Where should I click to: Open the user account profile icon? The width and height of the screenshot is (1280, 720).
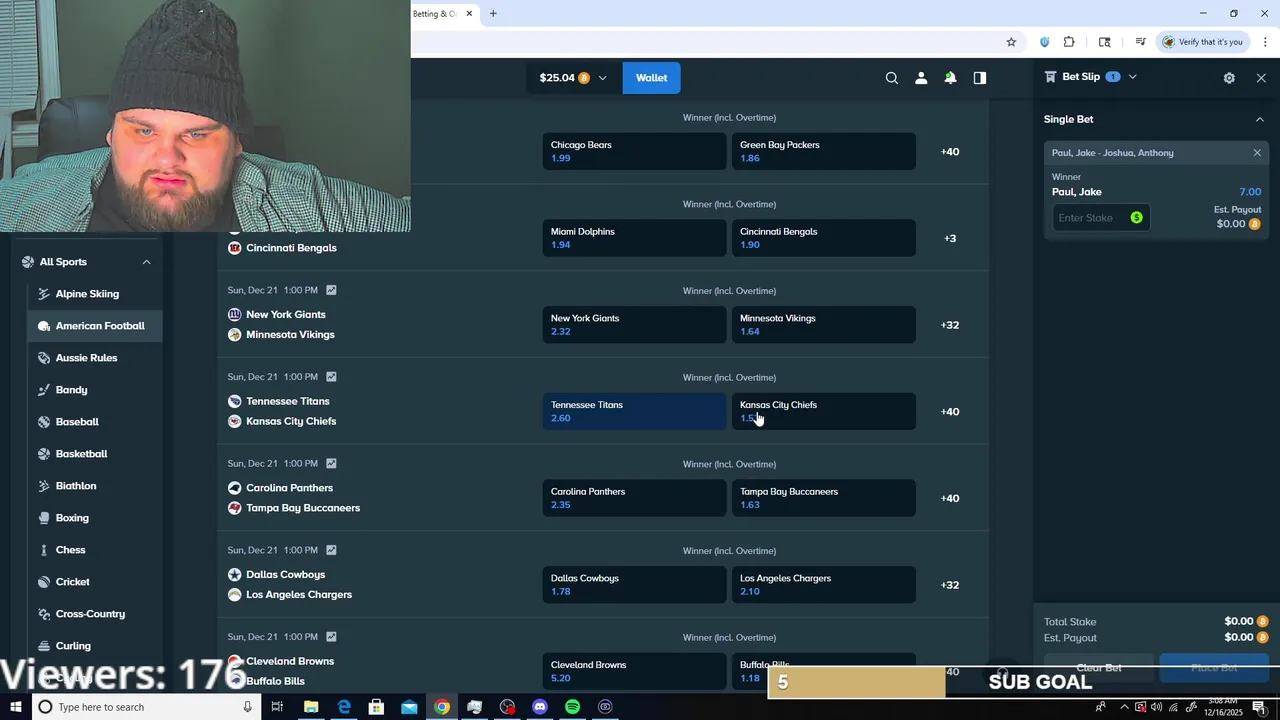tap(921, 78)
